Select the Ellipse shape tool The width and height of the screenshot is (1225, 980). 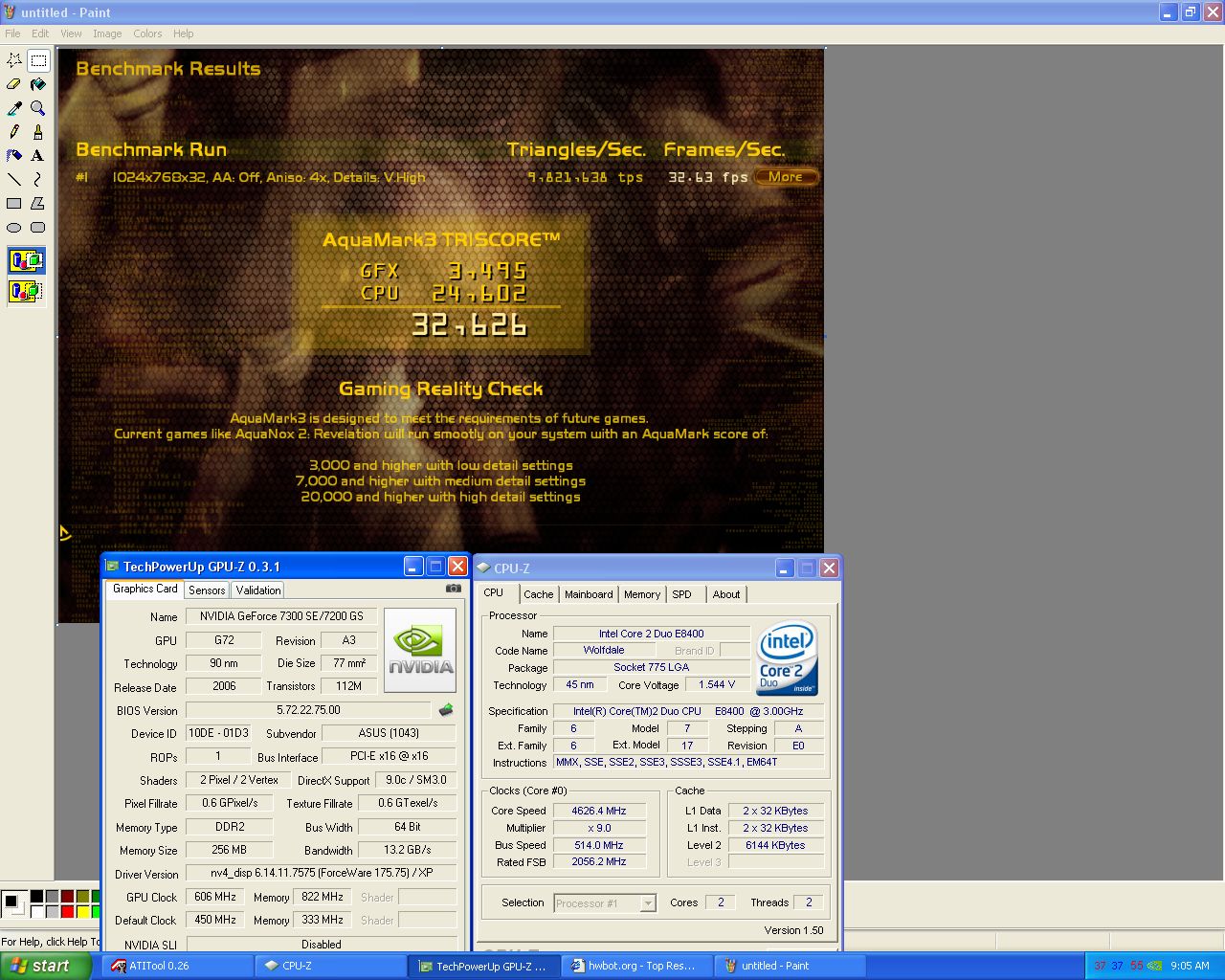point(14,227)
